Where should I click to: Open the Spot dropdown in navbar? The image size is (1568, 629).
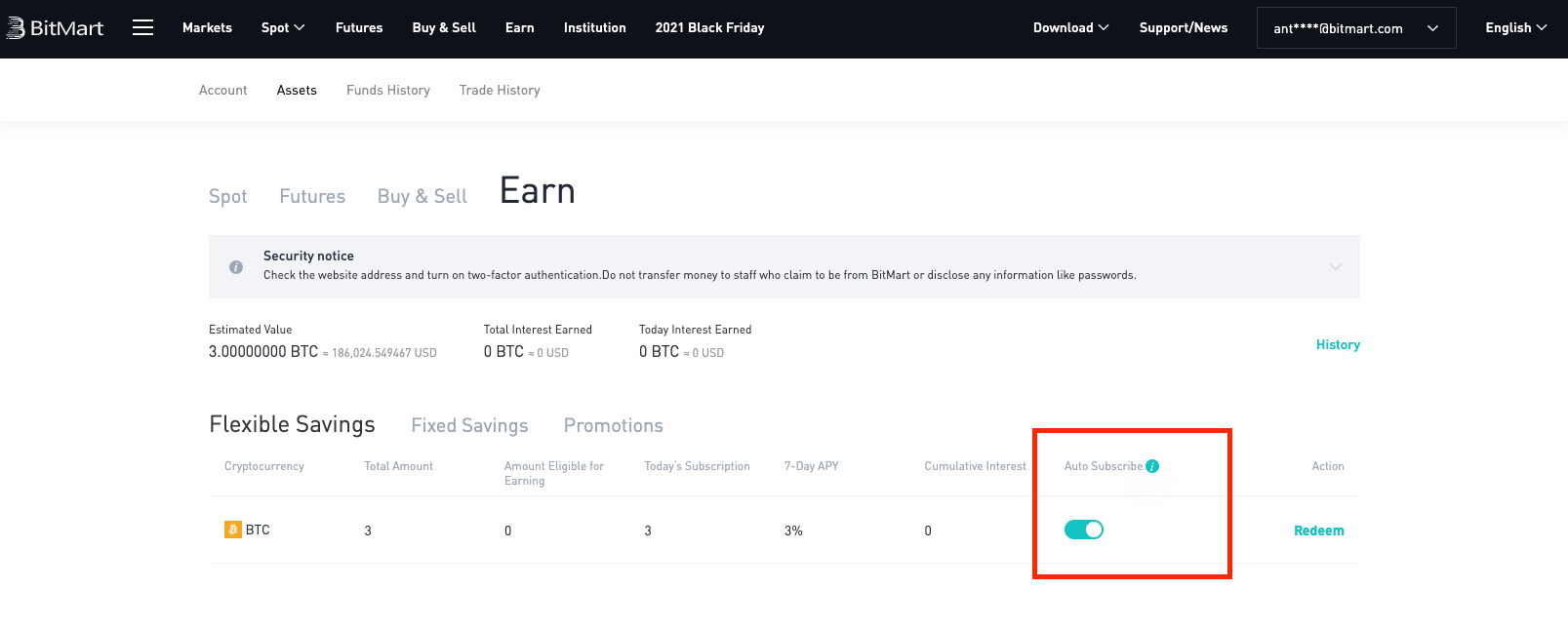[283, 27]
